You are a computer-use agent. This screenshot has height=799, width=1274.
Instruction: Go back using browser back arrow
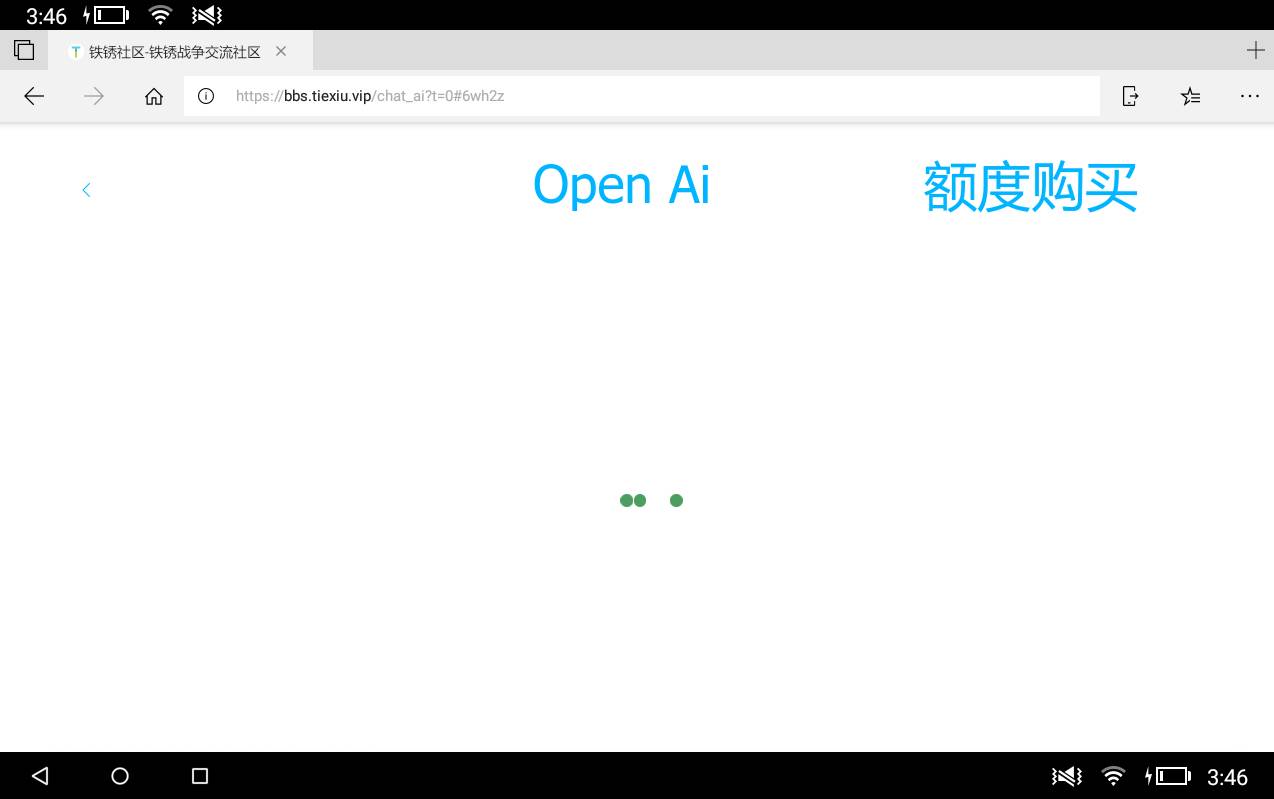[34, 96]
